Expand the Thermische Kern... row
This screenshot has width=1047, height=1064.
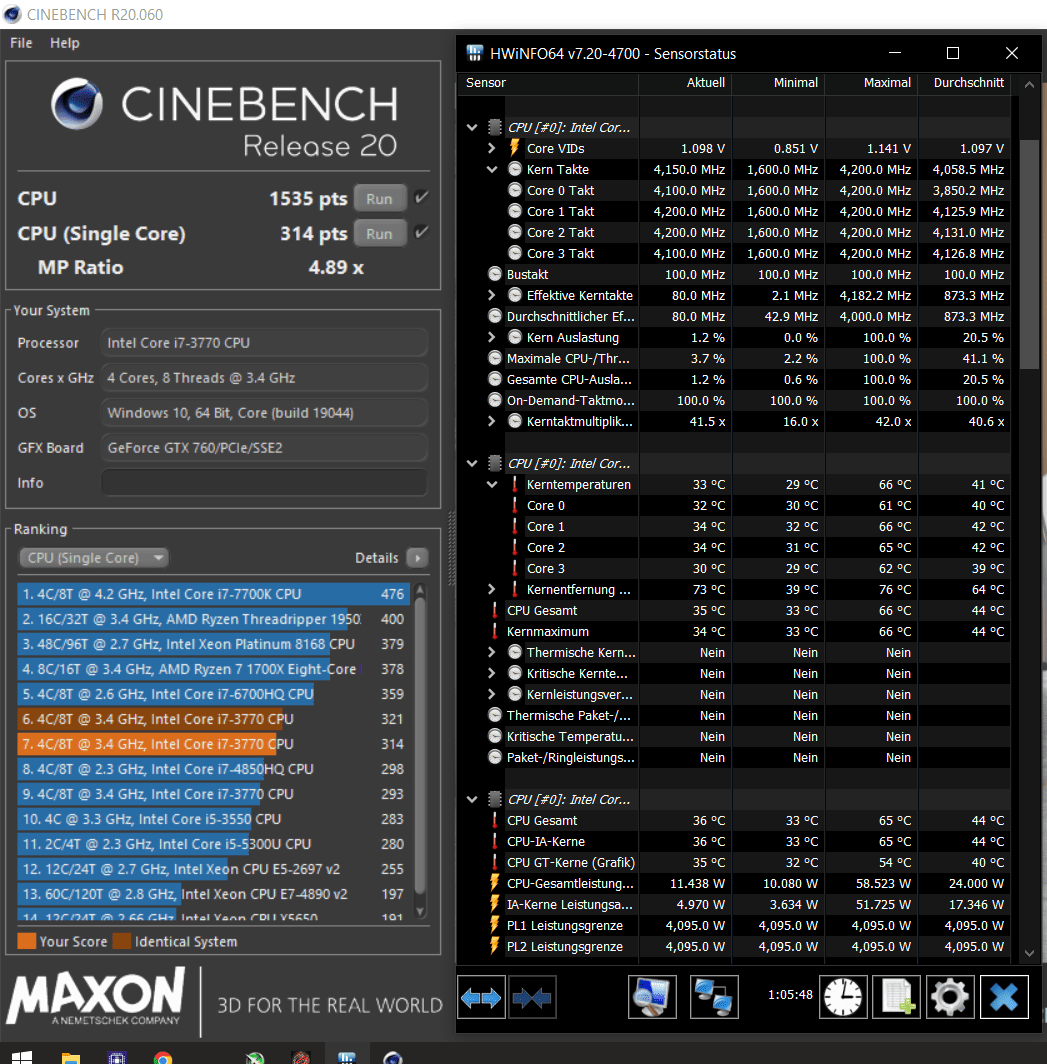(x=492, y=652)
